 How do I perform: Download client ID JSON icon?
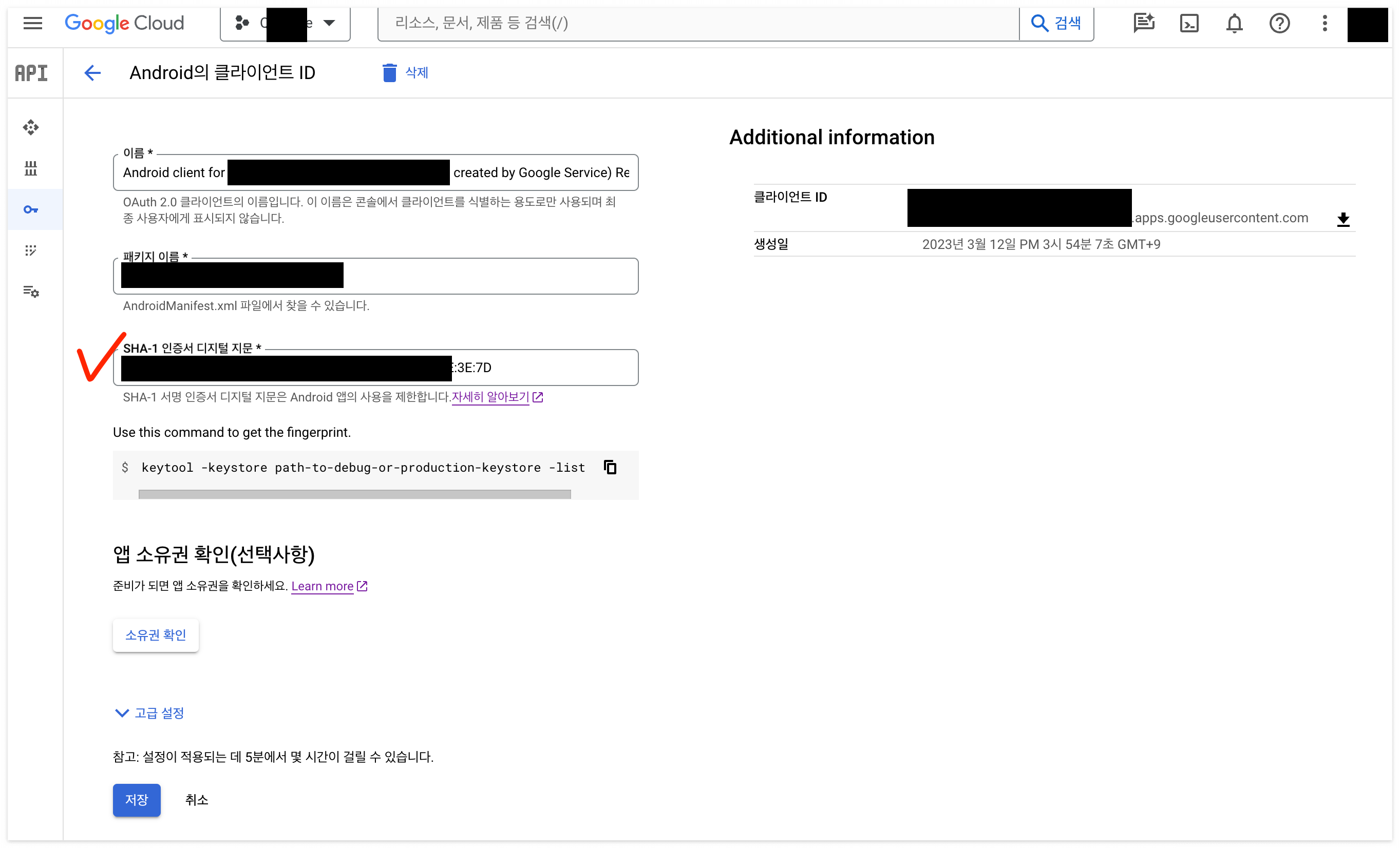tap(1342, 219)
